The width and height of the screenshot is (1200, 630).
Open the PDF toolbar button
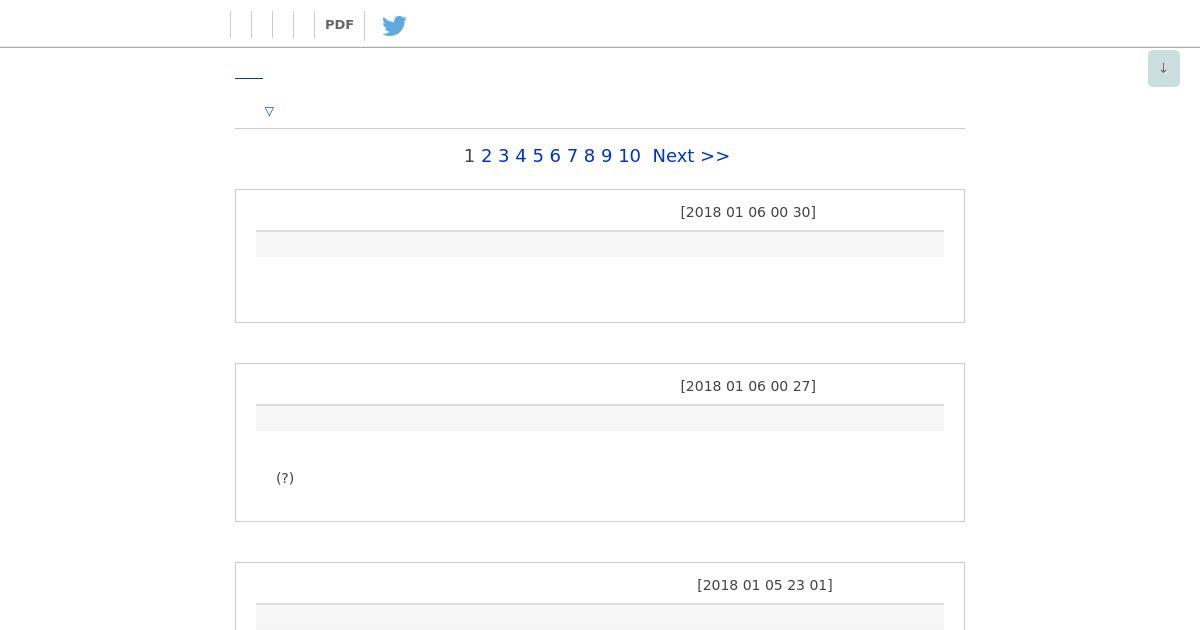click(339, 25)
